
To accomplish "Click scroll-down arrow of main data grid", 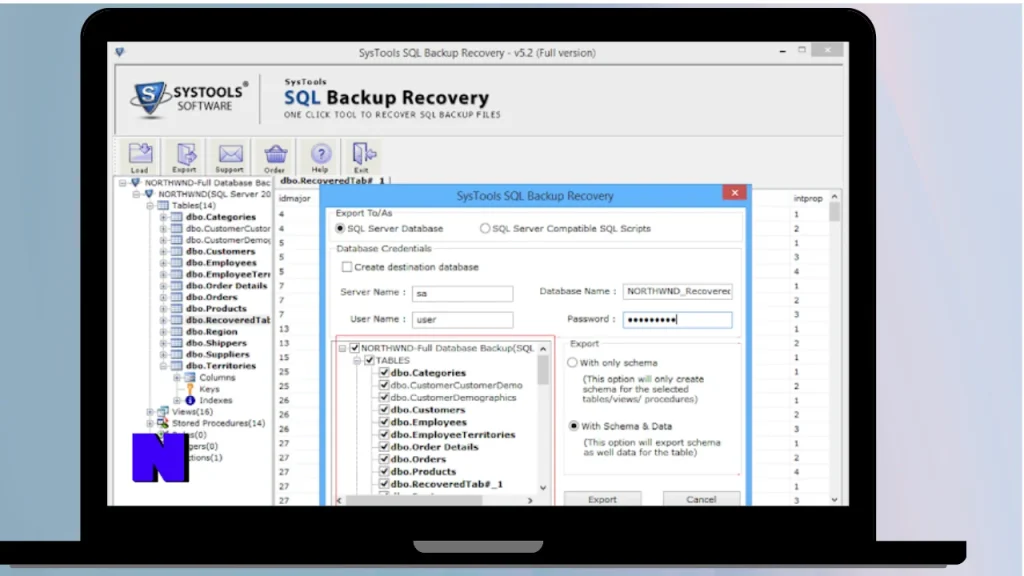I will click(x=835, y=500).
